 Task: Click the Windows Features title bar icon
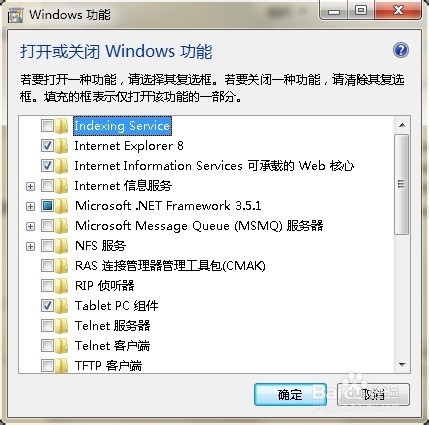15,15
